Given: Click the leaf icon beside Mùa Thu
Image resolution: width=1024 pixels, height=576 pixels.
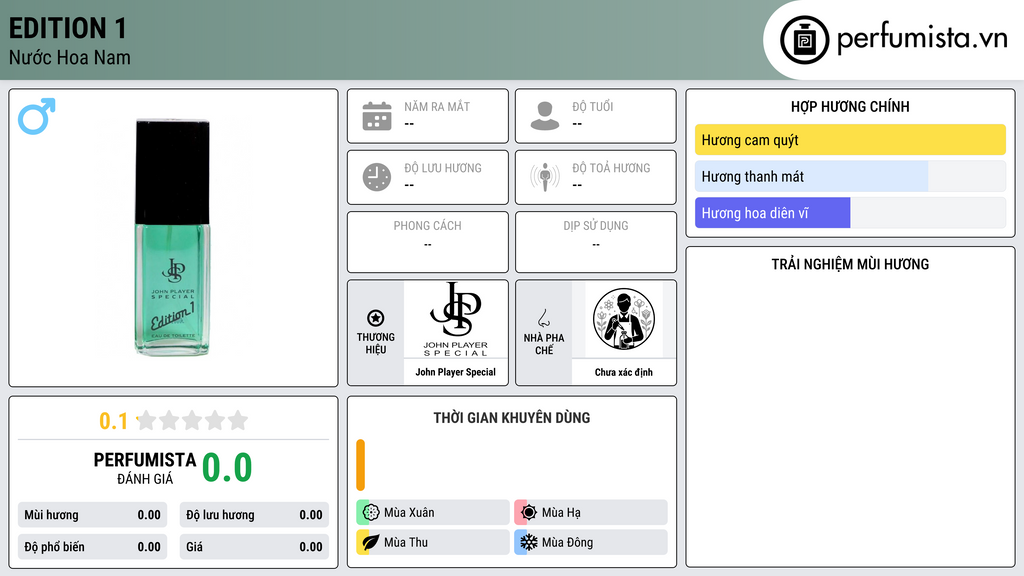Looking at the screenshot, I should point(371,542).
